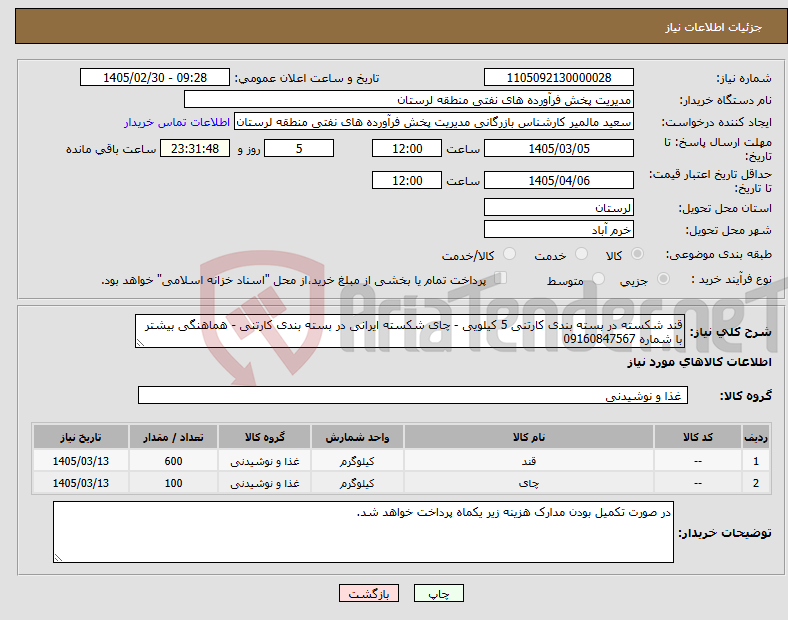Click the announcement date field 1405/02/30 - 09:28

pos(155,77)
